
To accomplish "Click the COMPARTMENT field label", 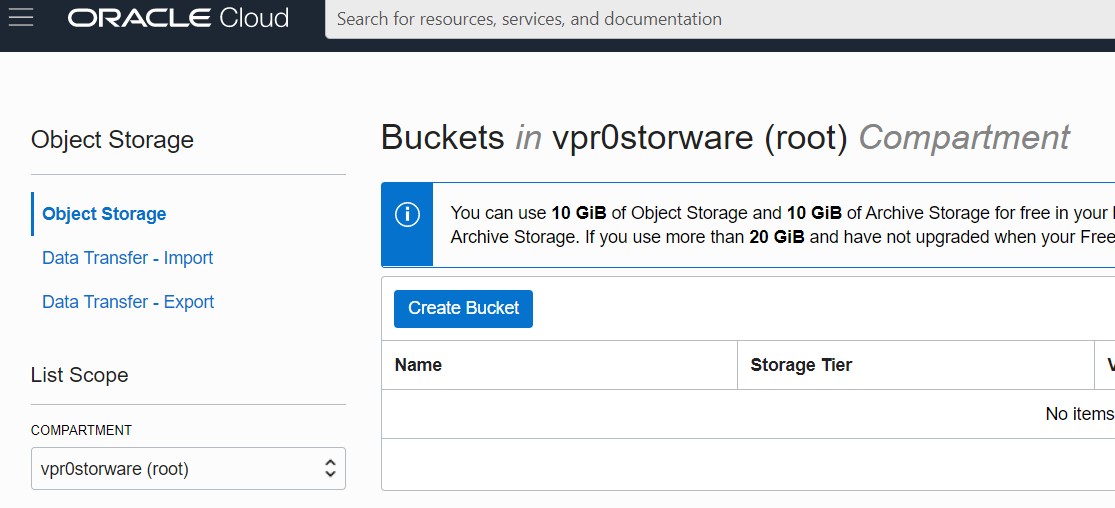I will coord(81,430).
